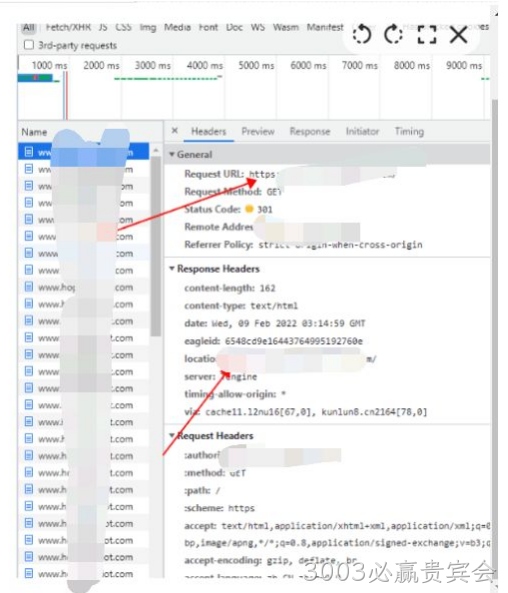Filter requests by Font
508x593 pixels.
[x=208, y=27]
